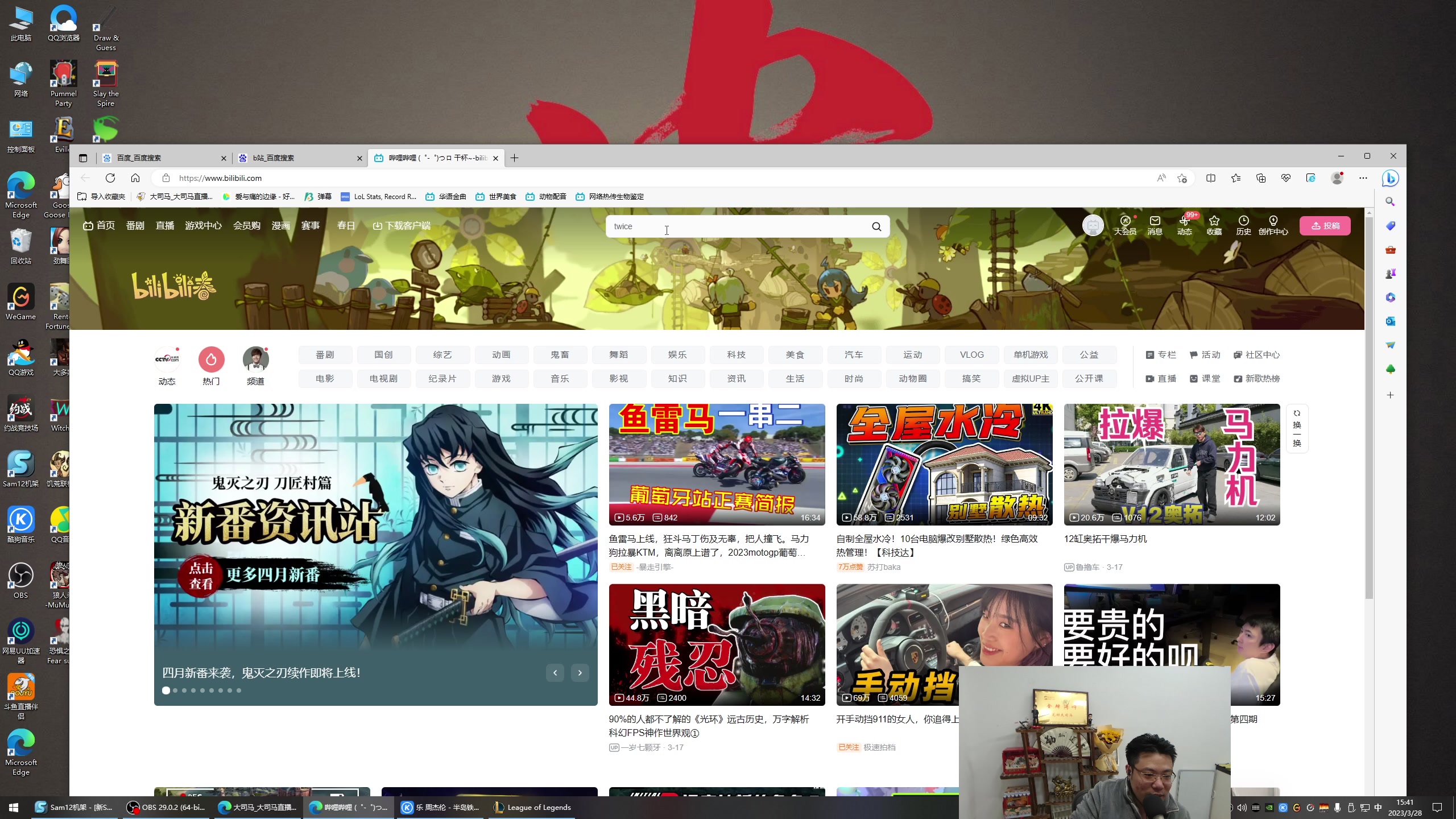Open OBS desktop icon
Viewport: 1456px width, 819px height.
(21, 581)
